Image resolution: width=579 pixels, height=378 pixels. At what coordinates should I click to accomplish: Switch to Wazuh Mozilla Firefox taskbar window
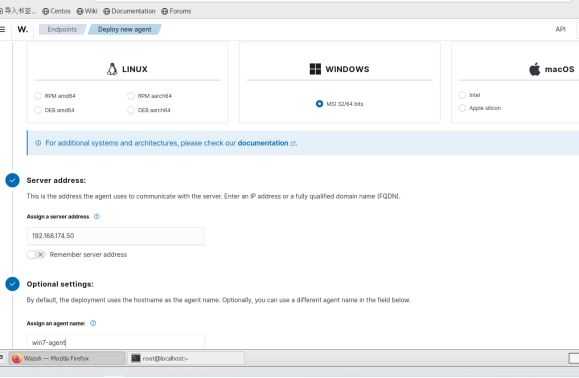67,358
